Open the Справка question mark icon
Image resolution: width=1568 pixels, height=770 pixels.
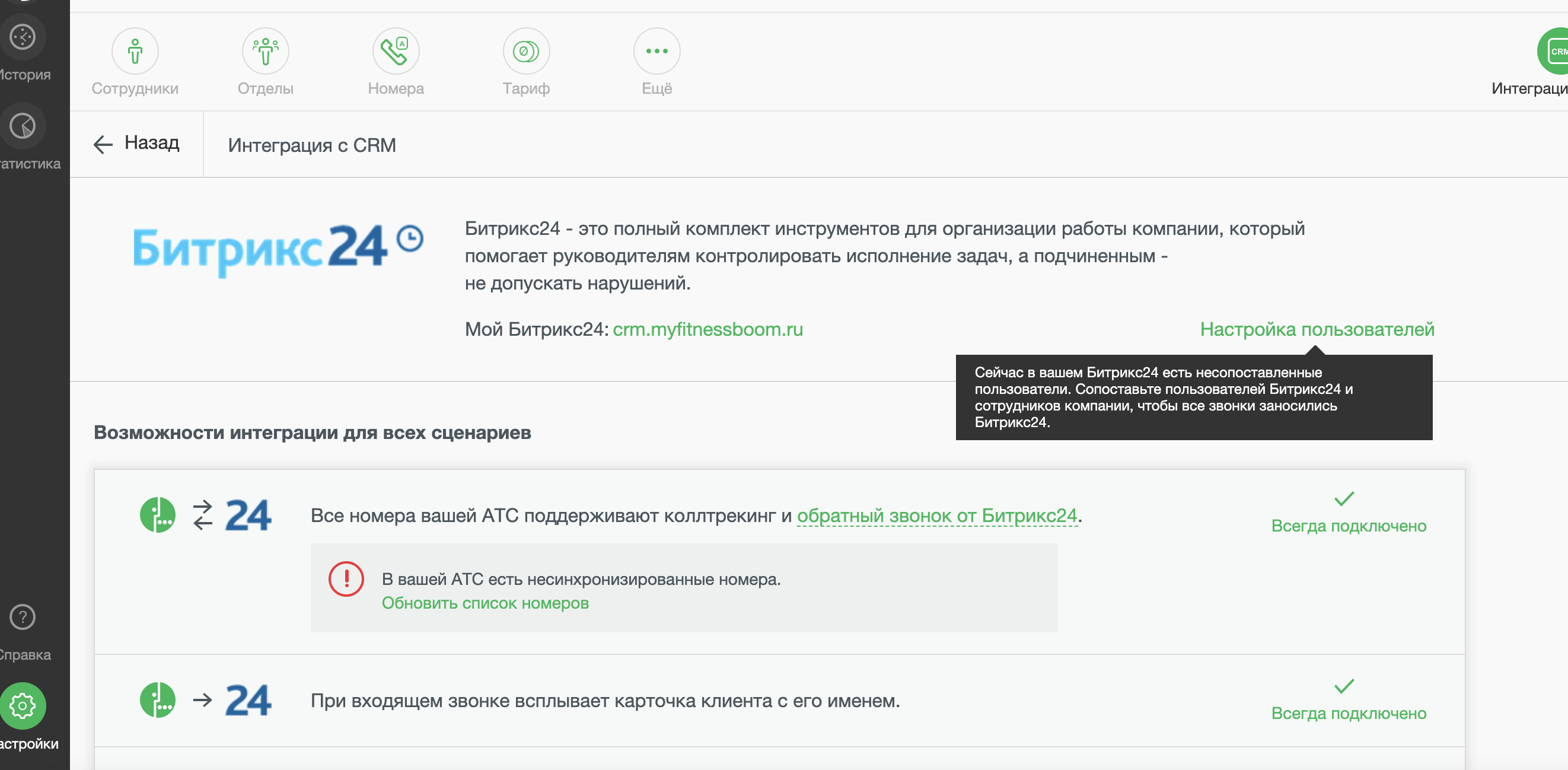point(23,617)
